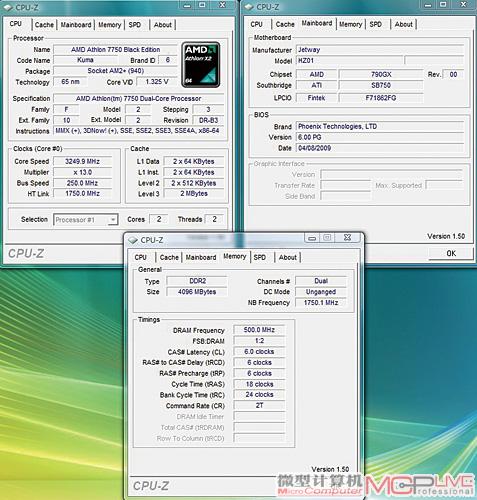Click the BIOS Date '04/08/2009'

point(380,148)
